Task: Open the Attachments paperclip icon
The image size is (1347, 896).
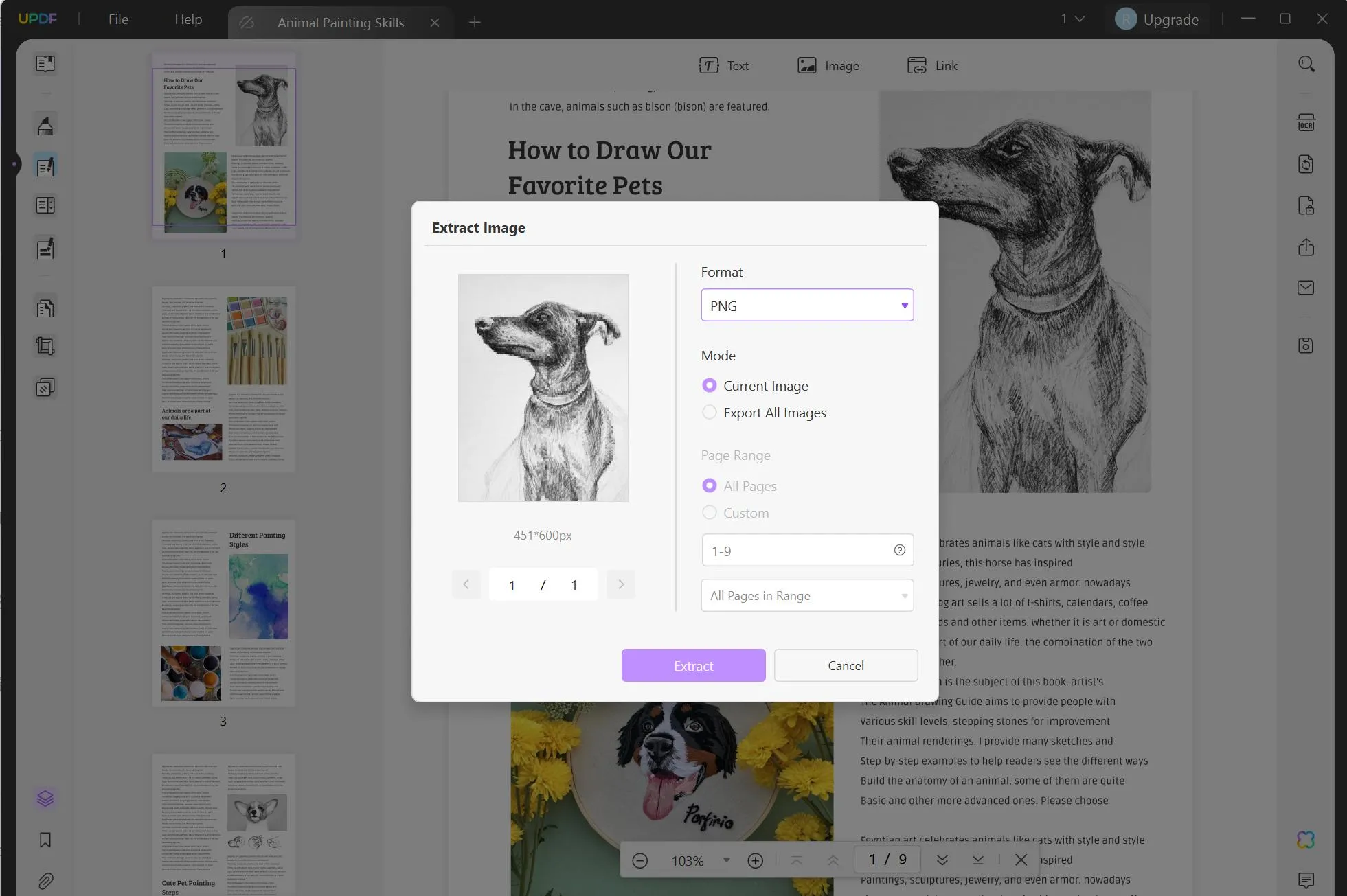Action: point(45,881)
